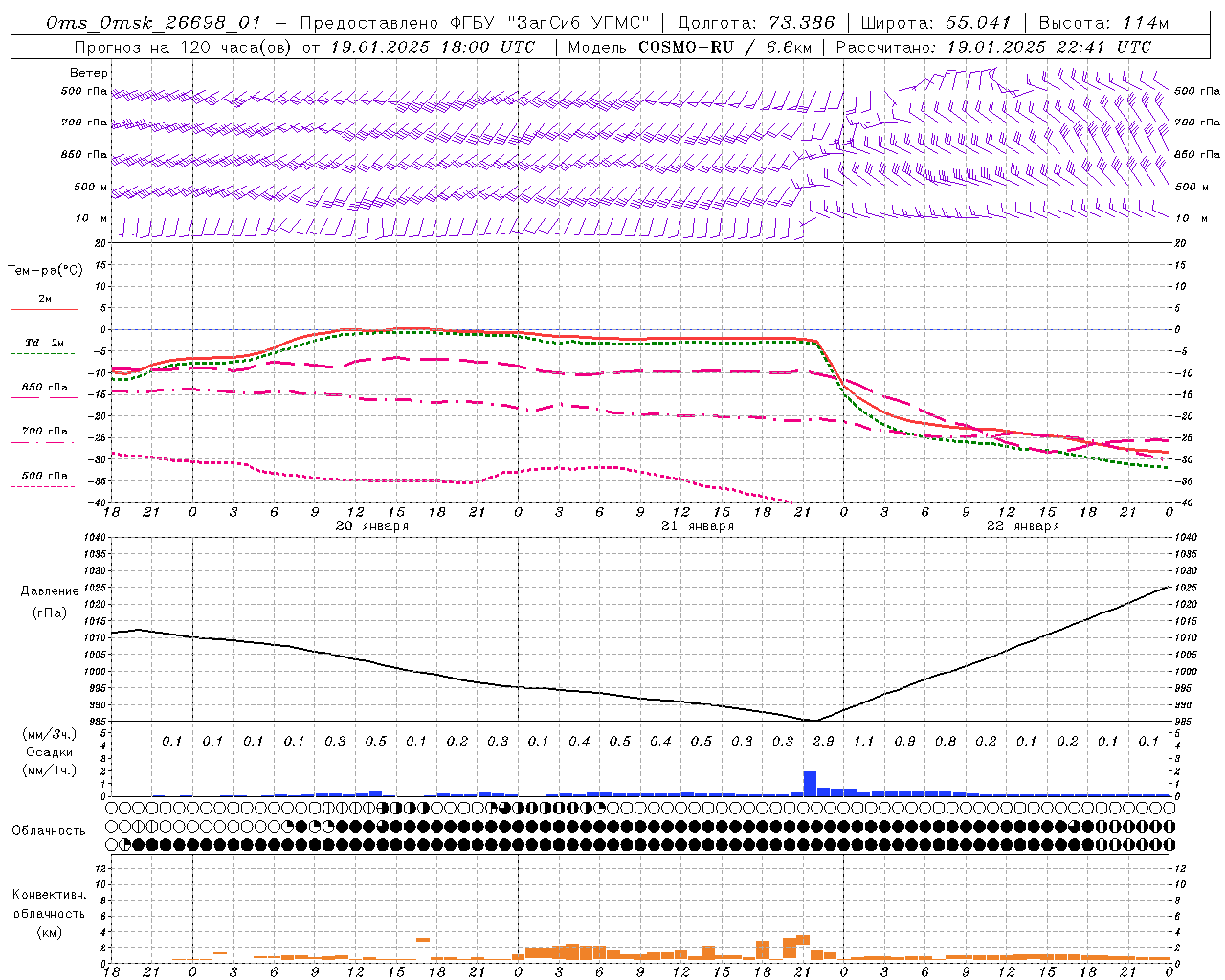The height and width of the screenshot is (980, 1225).
Task: Click the (мм/1ч.) precipitation unit label
Action: click(x=50, y=770)
